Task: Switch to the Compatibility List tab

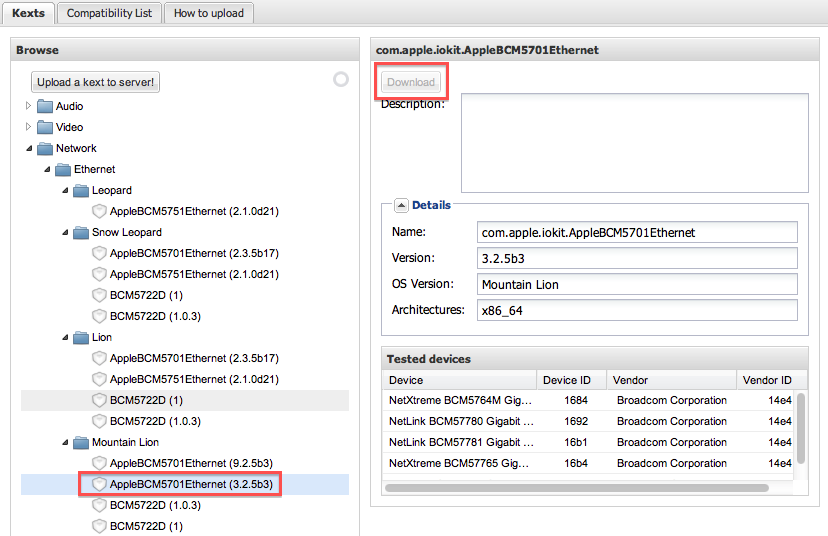Action: pos(110,13)
